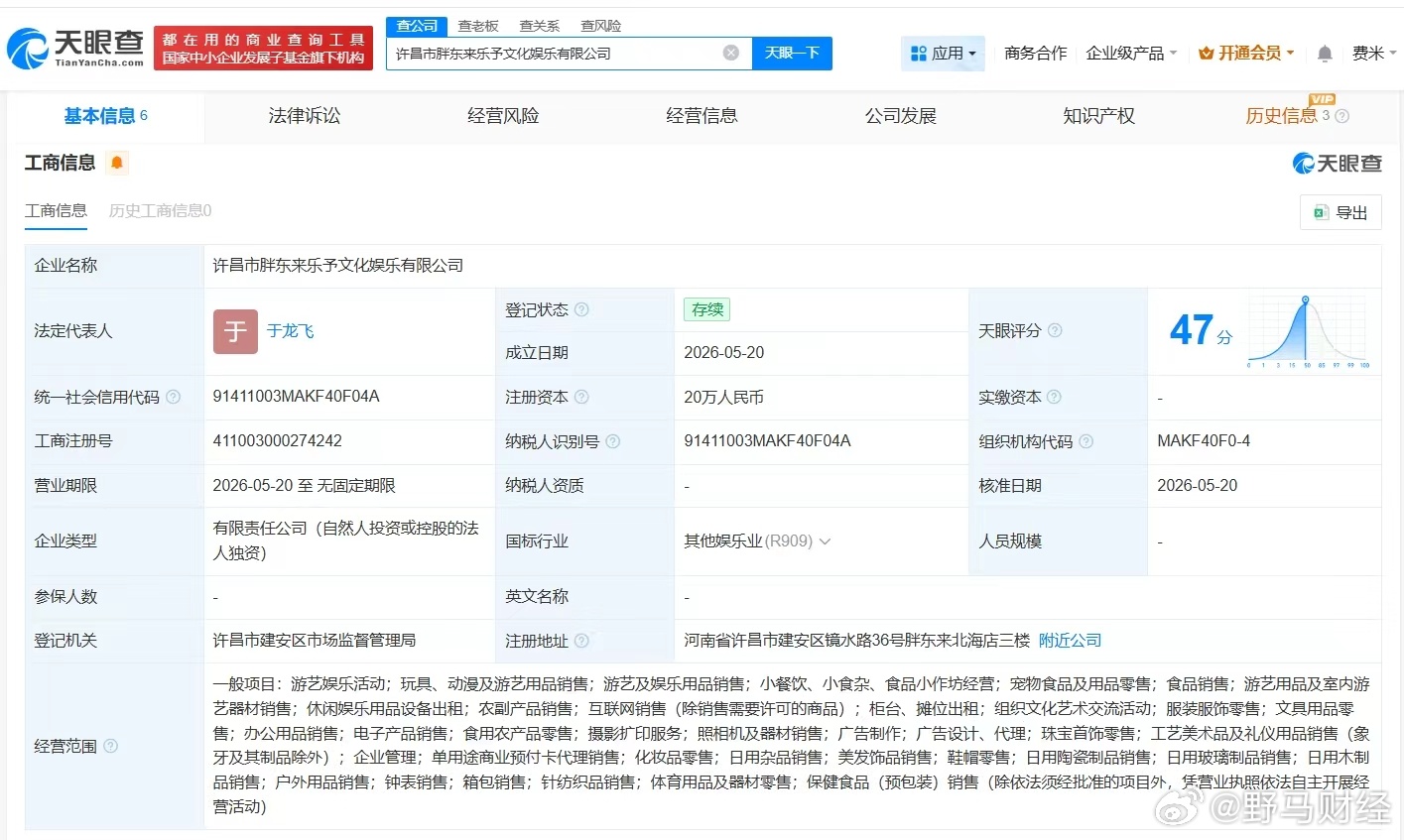This screenshot has height=840, width=1404.
Task: Click the help icon next to 实缴资本
Action: pos(1054,397)
